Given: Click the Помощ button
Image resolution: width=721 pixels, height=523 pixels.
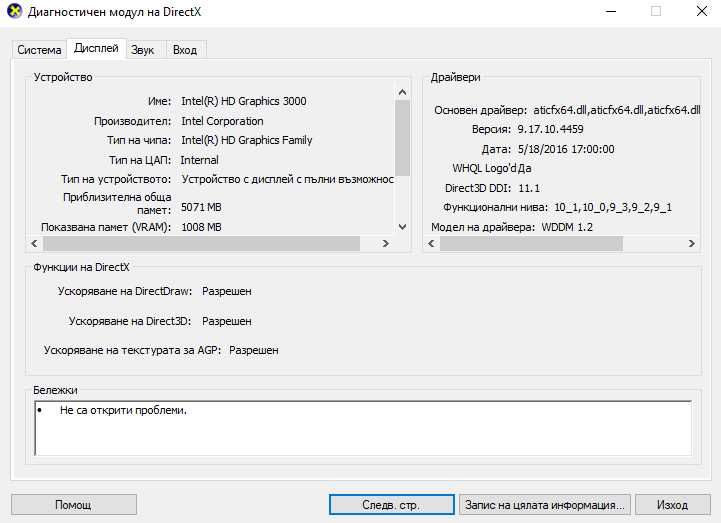Looking at the screenshot, I should tap(74, 505).
